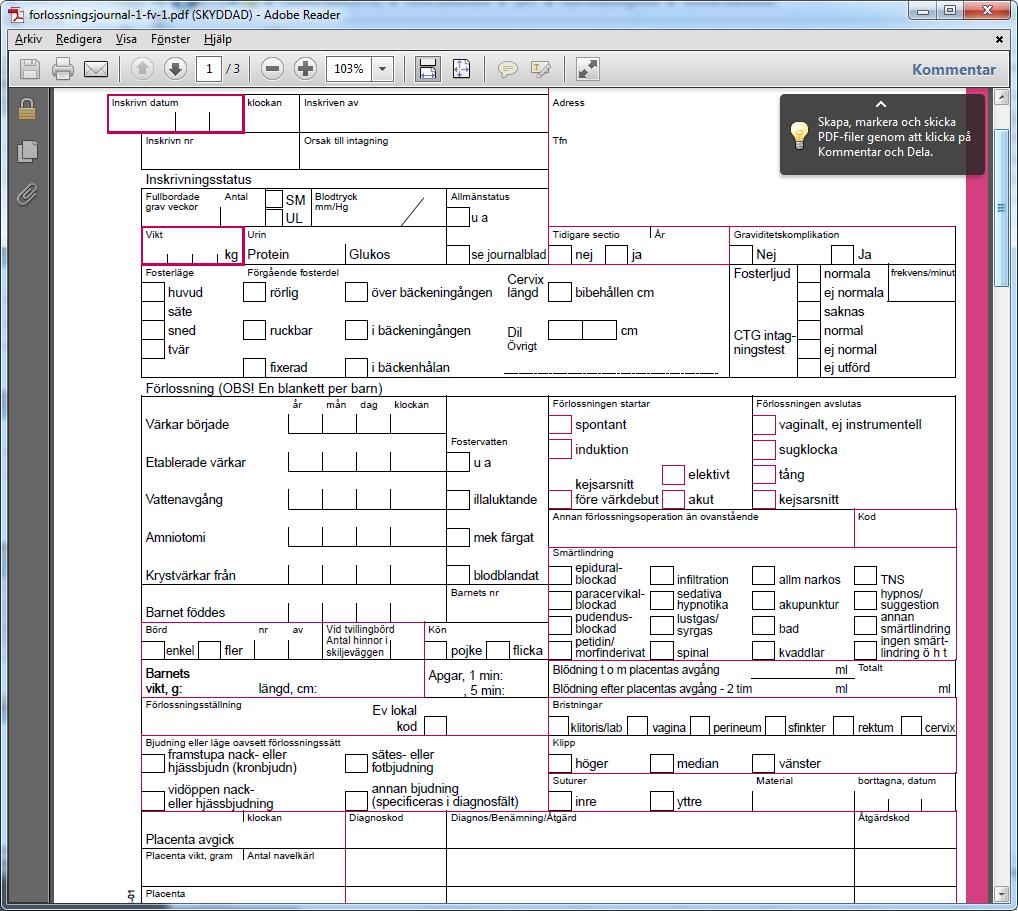This screenshot has height=911, width=1018.
Task: Click the page number field
Action: [x=209, y=69]
